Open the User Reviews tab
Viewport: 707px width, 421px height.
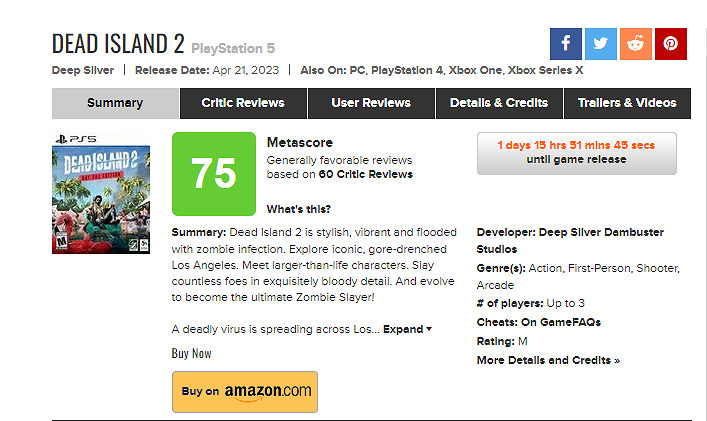click(x=371, y=103)
